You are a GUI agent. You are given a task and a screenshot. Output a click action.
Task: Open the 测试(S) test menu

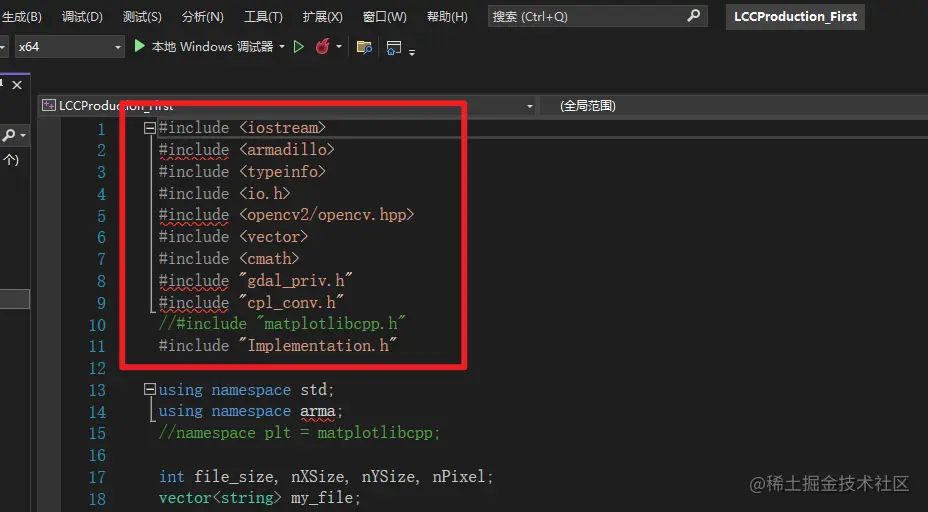pos(142,17)
